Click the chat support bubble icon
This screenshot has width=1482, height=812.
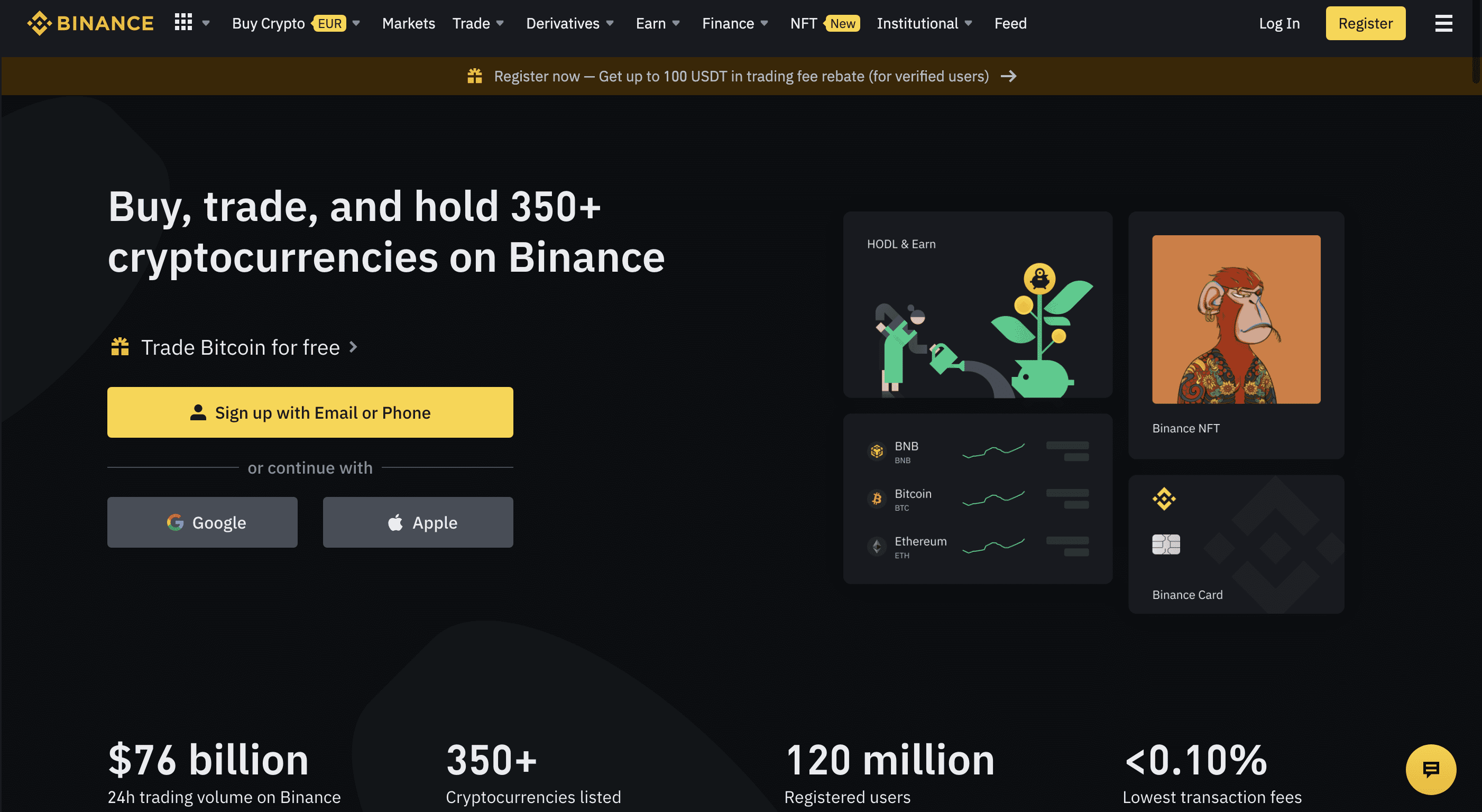click(1431, 768)
